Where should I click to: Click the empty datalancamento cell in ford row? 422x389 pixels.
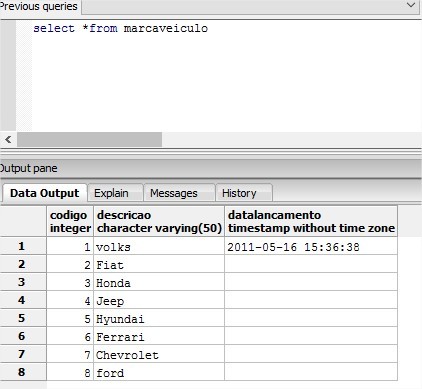pos(311,373)
